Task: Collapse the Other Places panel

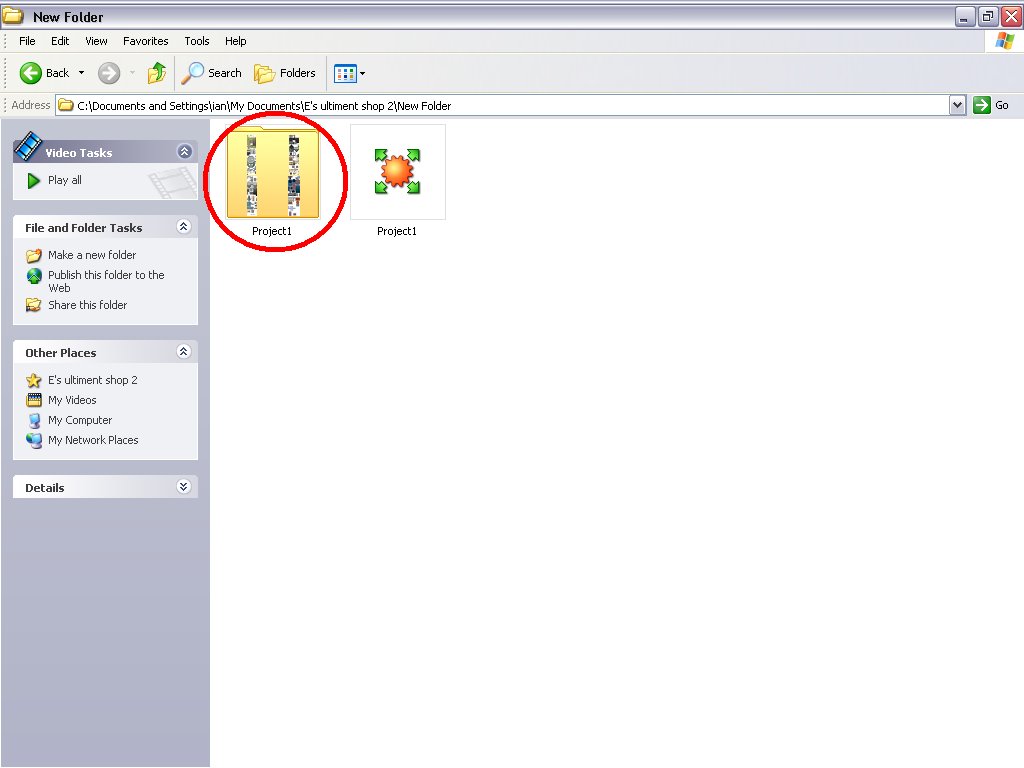Action: click(x=184, y=351)
